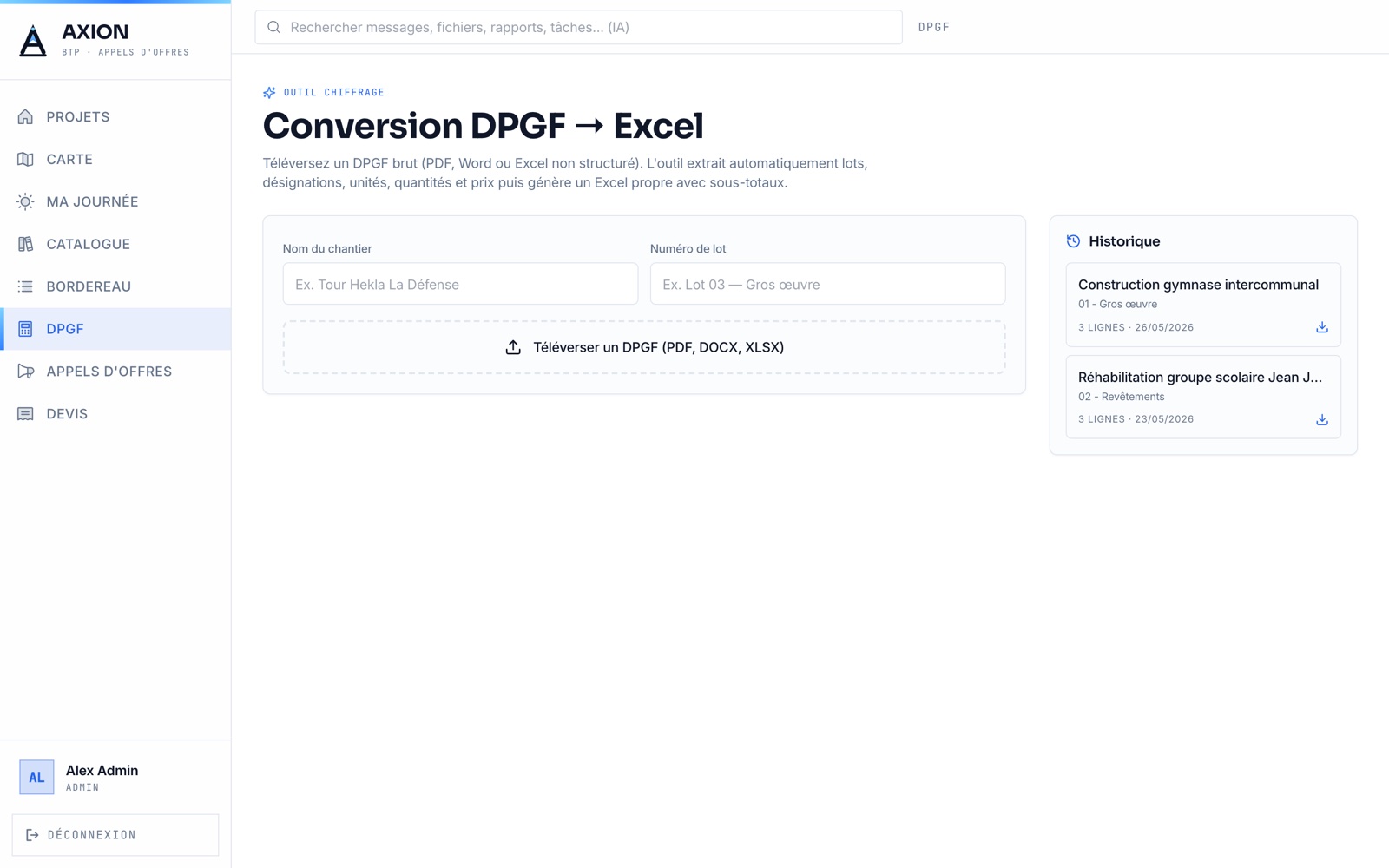1389x868 pixels.
Task: Select the DPGF sidebar item
Action: coord(115,329)
